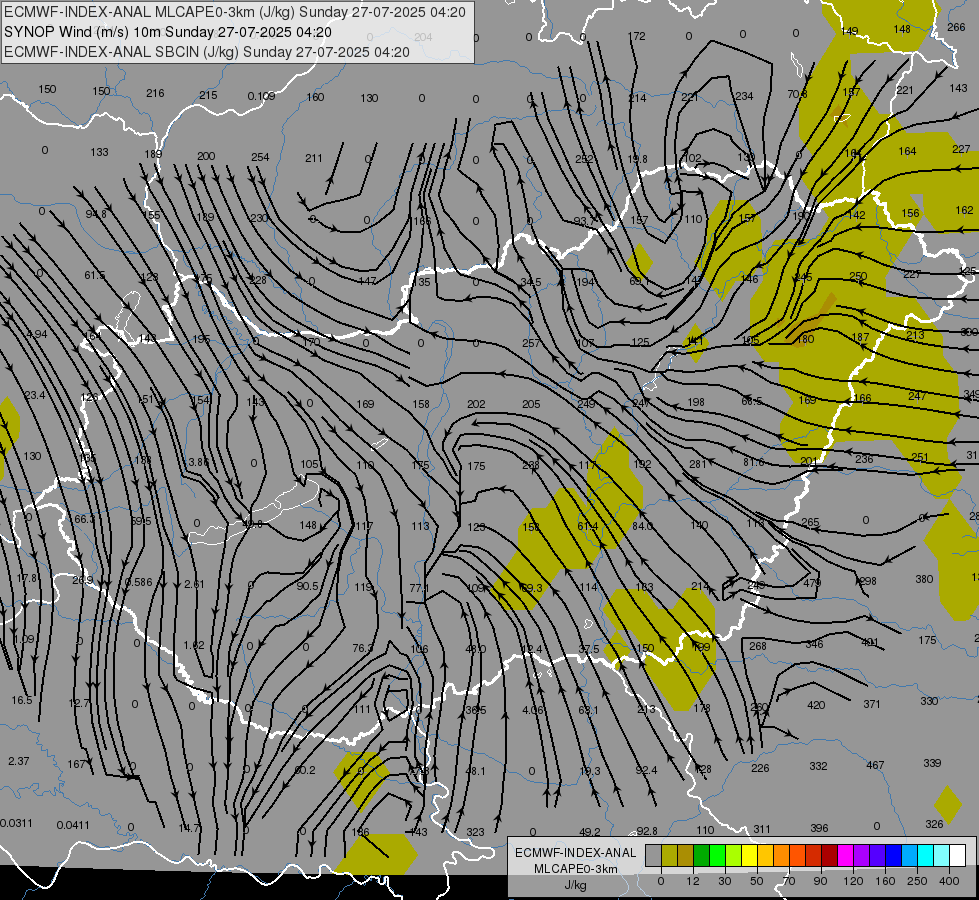Click the map value 23.4
979x900 pixels.
pyautogui.click(x=35, y=395)
